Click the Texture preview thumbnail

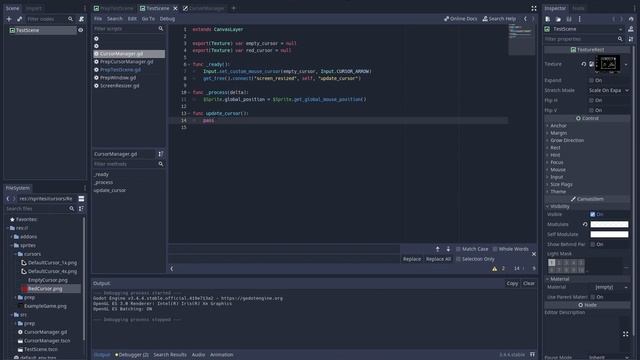(608, 64)
